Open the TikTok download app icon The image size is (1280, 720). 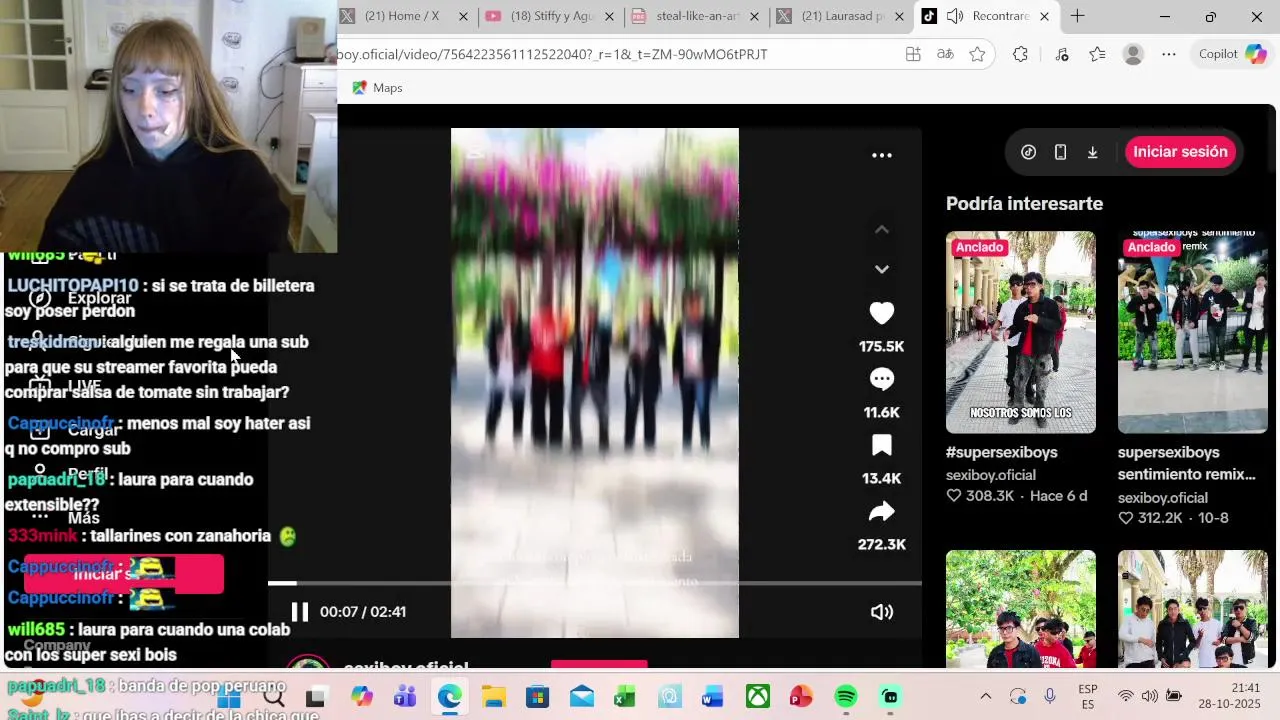[1092, 152]
